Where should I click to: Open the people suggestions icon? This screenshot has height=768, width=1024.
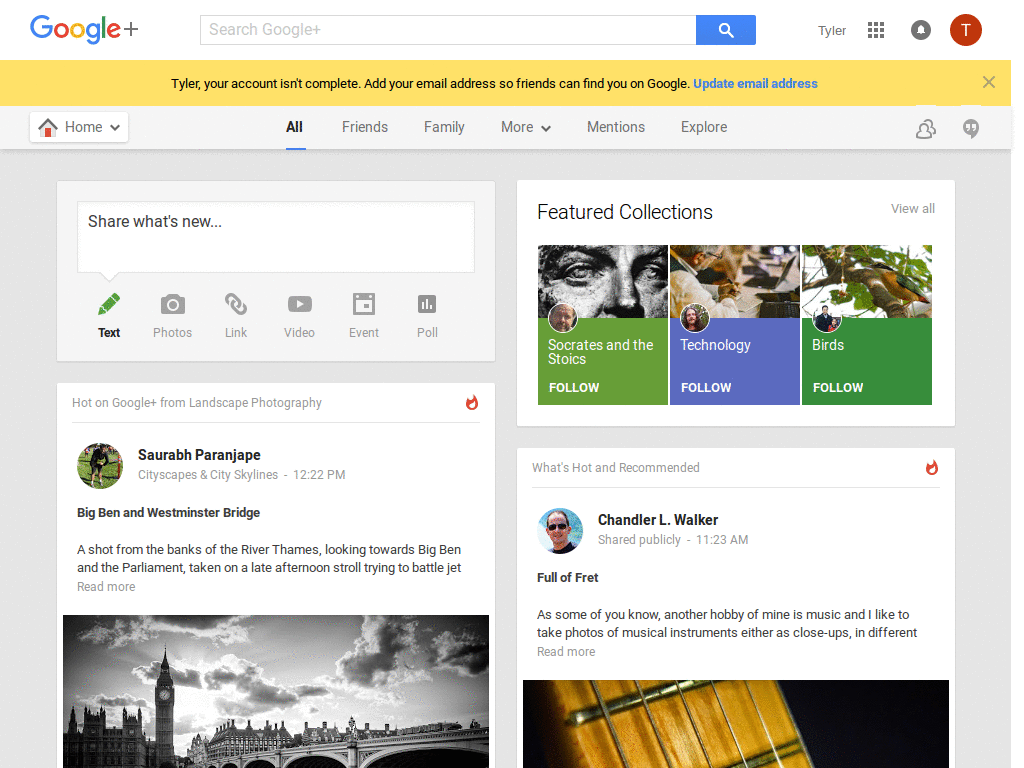(x=925, y=129)
